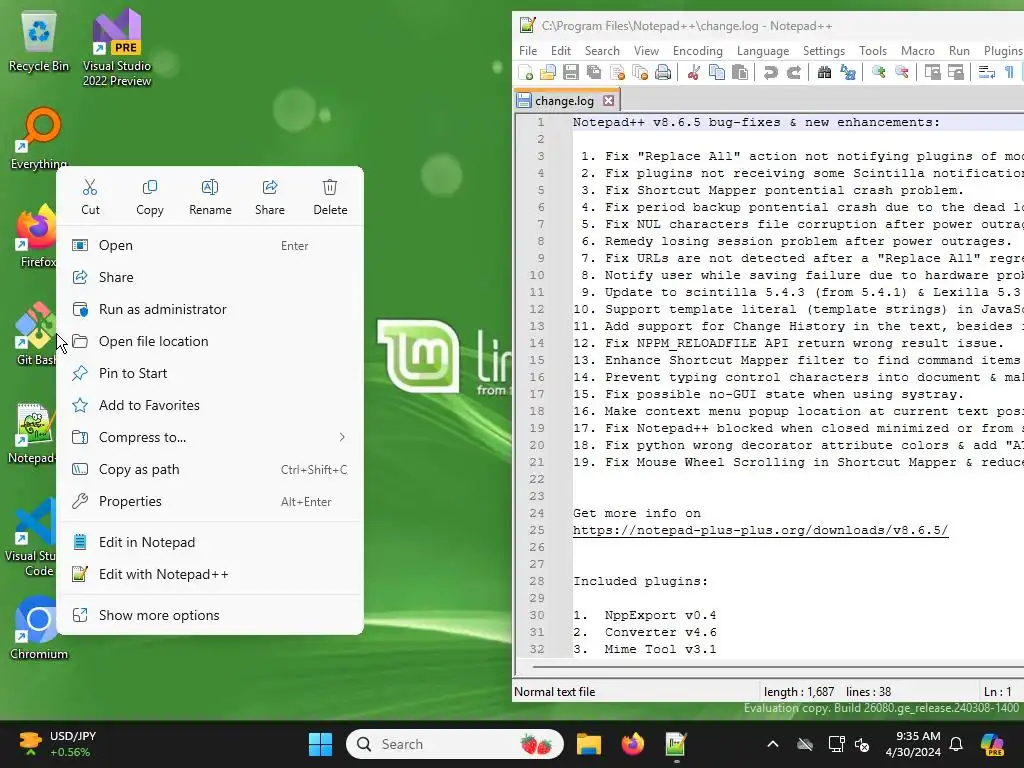This screenshot has height=768, width=1024.
Task: Click the Save All icon in Notepad++ toolbar
Action: pos(594,72)
